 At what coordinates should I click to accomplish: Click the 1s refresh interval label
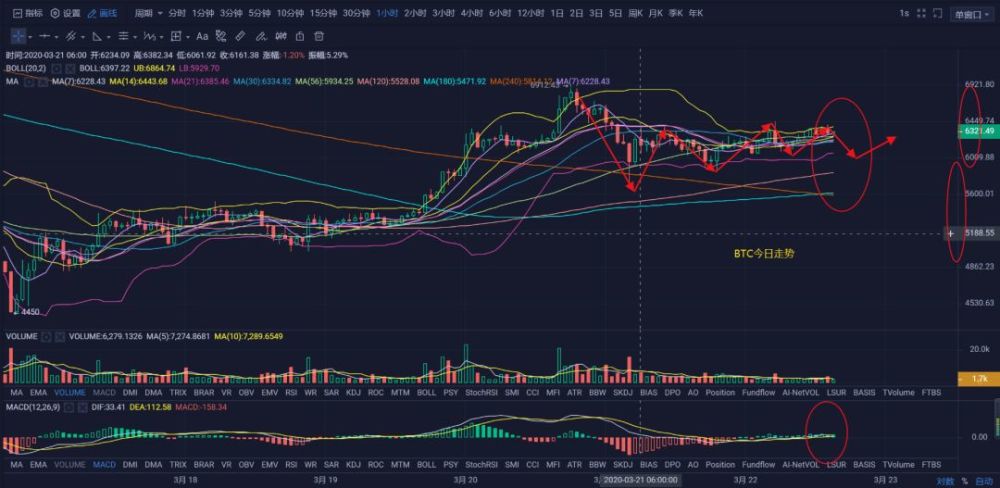click(x=904, y=13)
